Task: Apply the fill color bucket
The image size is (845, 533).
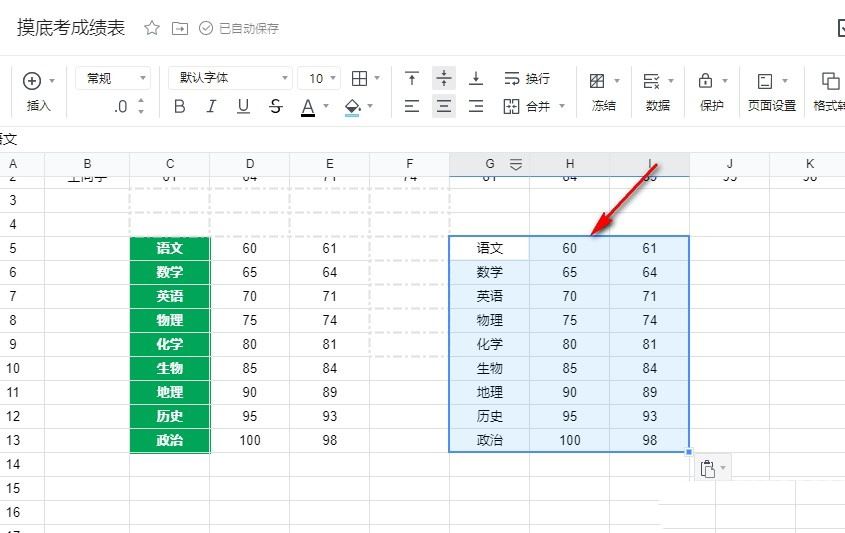Action: click(x=352, y=107)
